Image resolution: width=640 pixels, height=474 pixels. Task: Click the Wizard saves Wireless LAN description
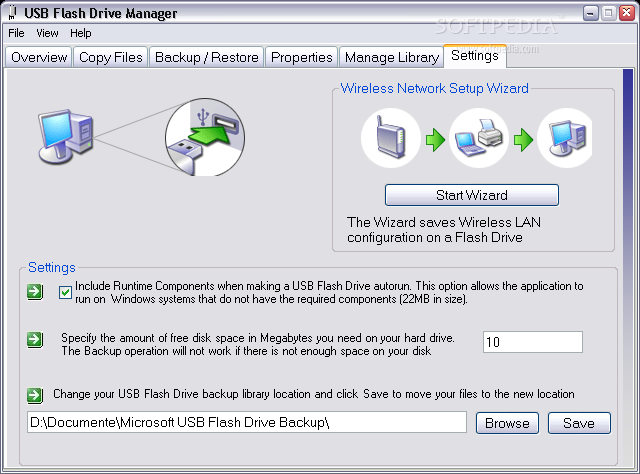444,230
